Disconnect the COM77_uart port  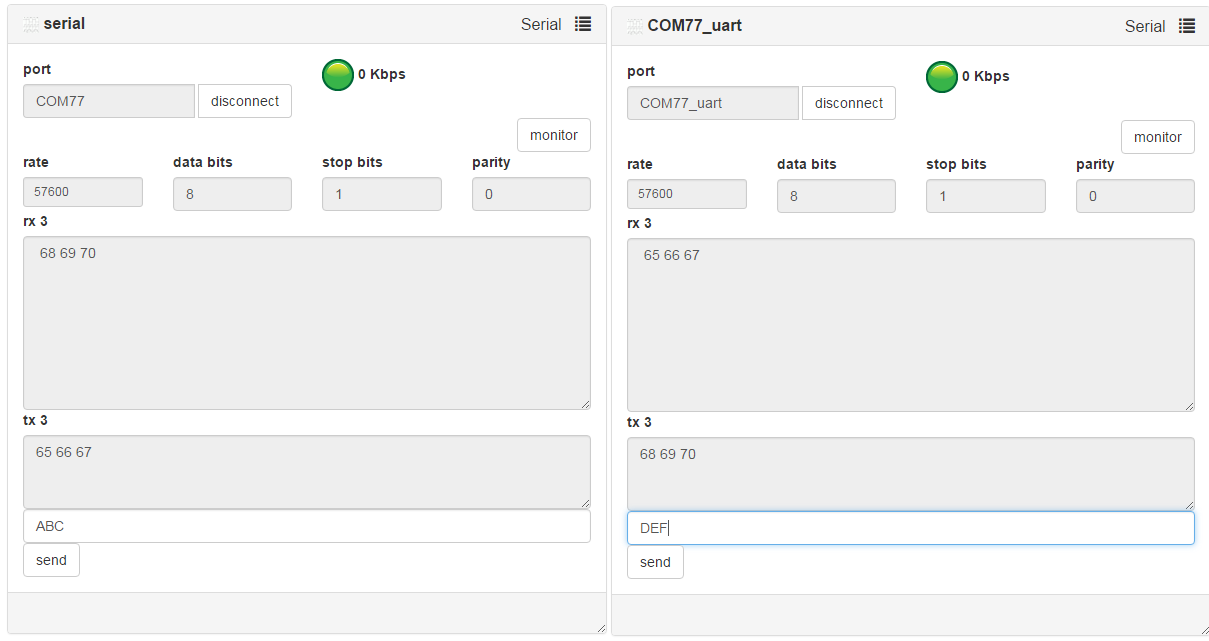tap(849, 103)
